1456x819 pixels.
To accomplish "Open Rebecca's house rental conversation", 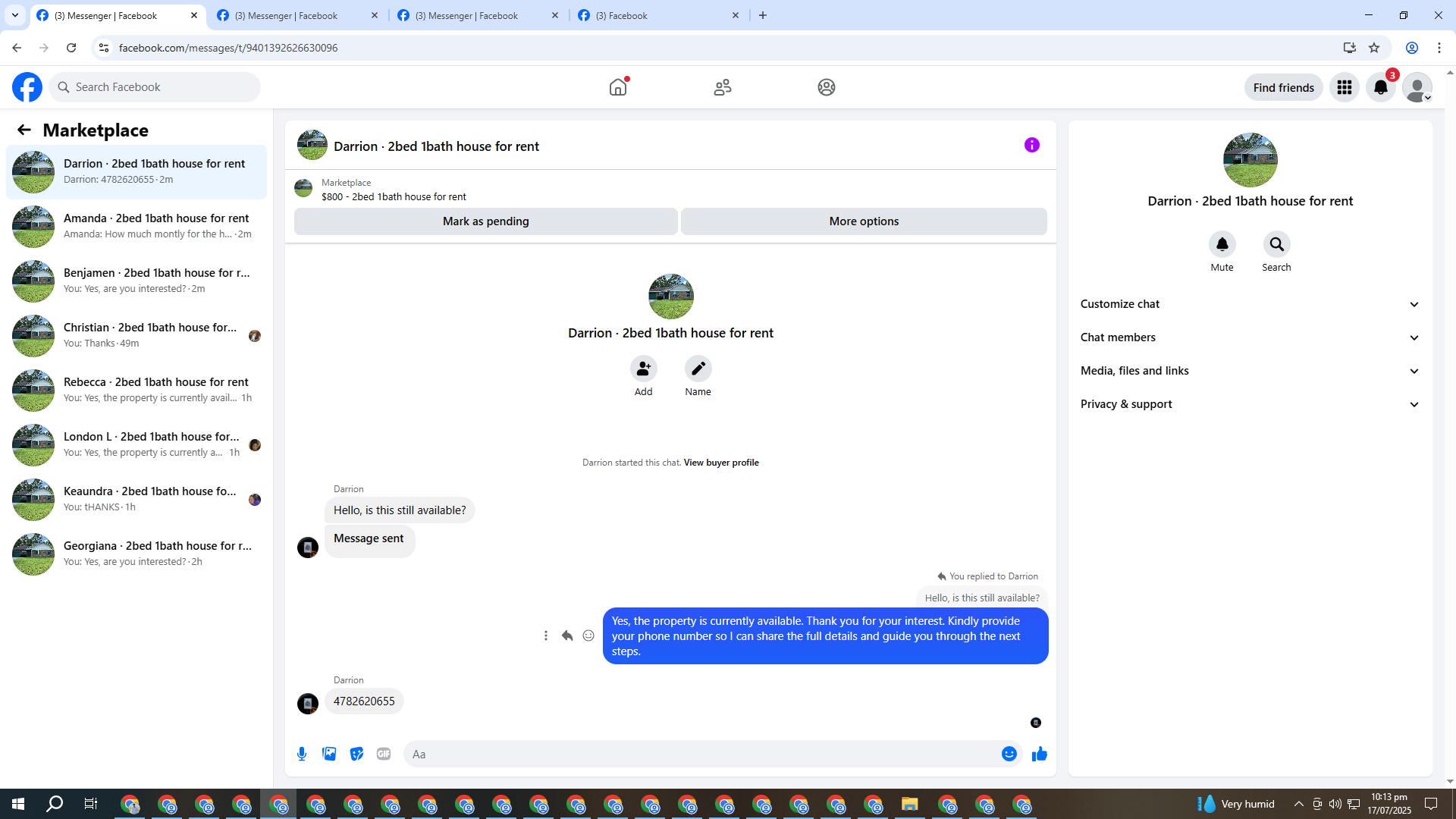I will (136, 390).
